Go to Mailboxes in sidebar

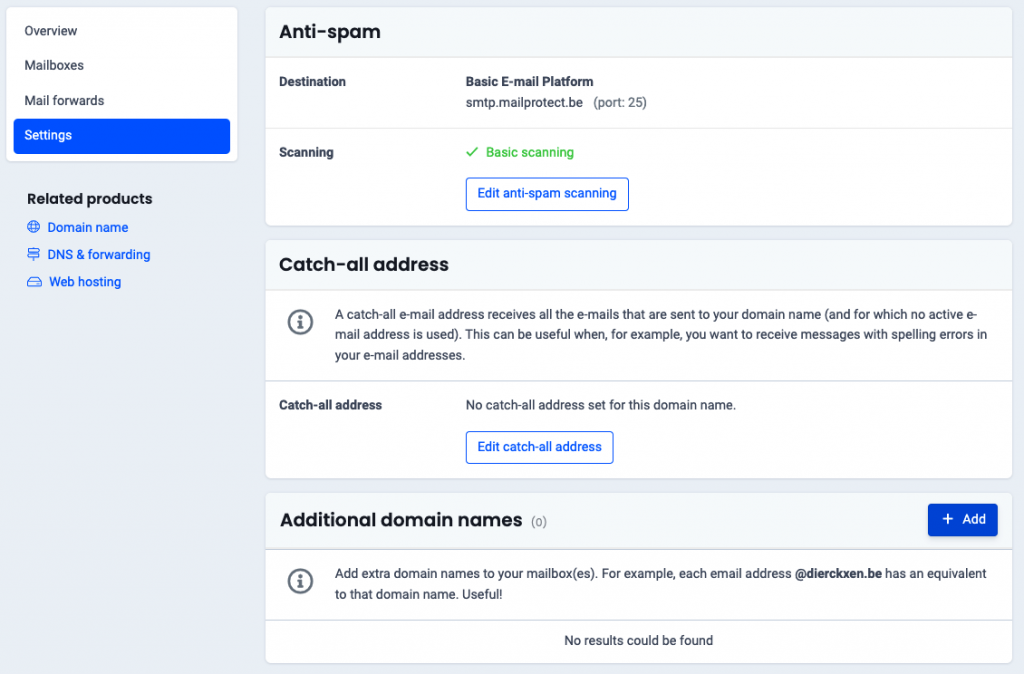(54, 65)
